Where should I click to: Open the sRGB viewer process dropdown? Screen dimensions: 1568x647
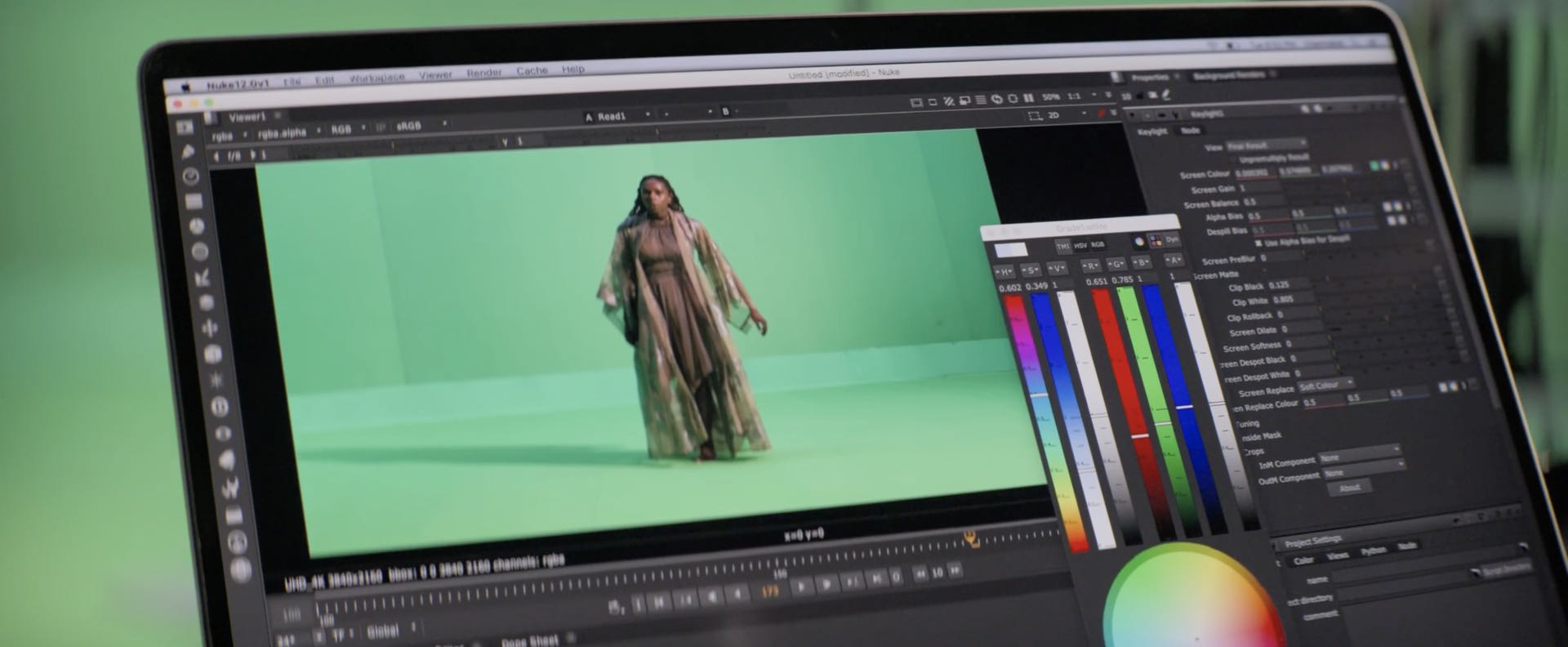(421, 126)
